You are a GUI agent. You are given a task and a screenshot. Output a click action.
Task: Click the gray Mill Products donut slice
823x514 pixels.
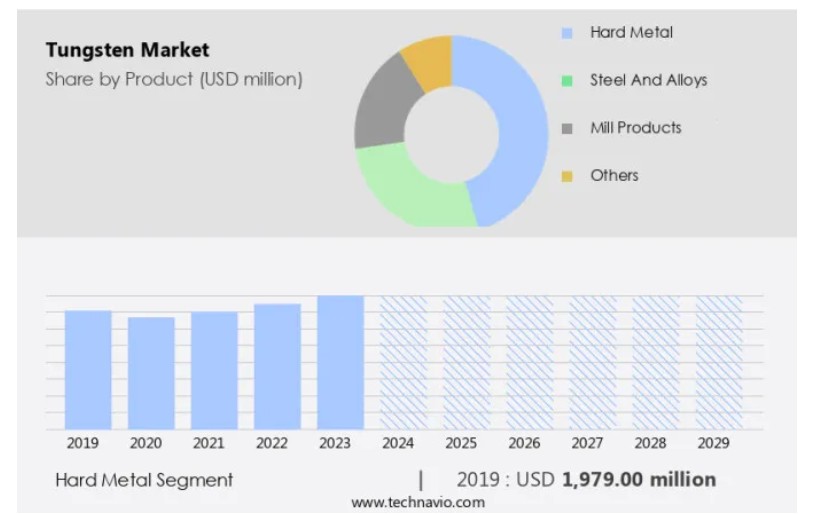pyautogui.click(x=381, y=107)
